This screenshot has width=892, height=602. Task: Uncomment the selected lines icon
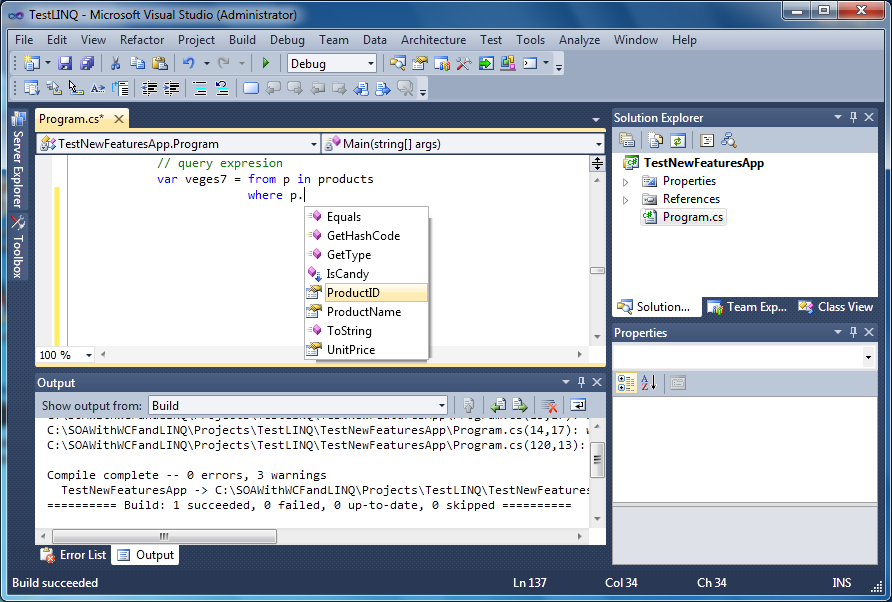(221, 88)
